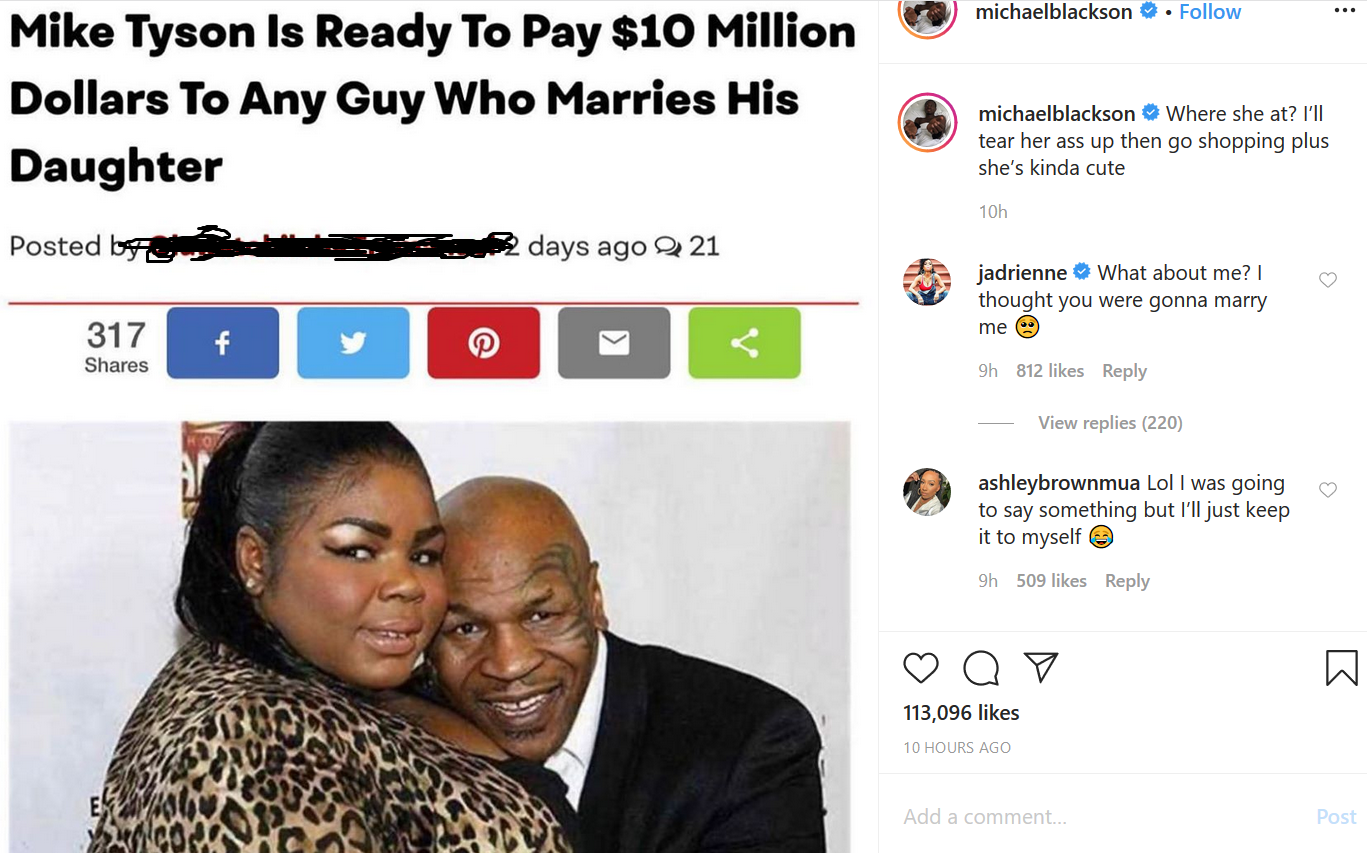Follow michaelblackson
Viewport: 1367px width, 853px height.
(1210, 12)
